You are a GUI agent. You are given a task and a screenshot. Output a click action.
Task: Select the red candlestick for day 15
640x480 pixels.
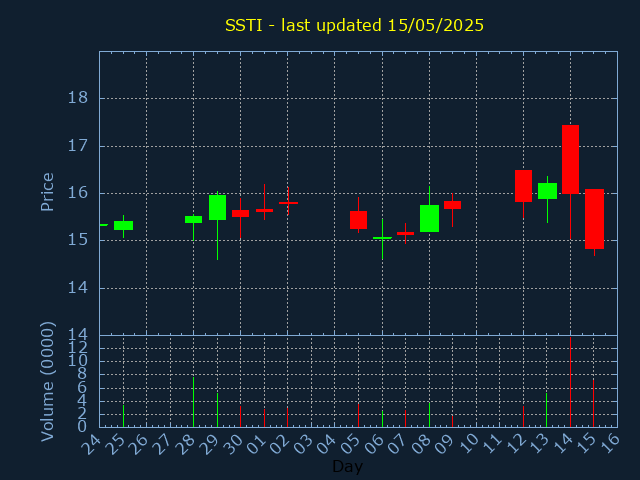pos(594,219)
